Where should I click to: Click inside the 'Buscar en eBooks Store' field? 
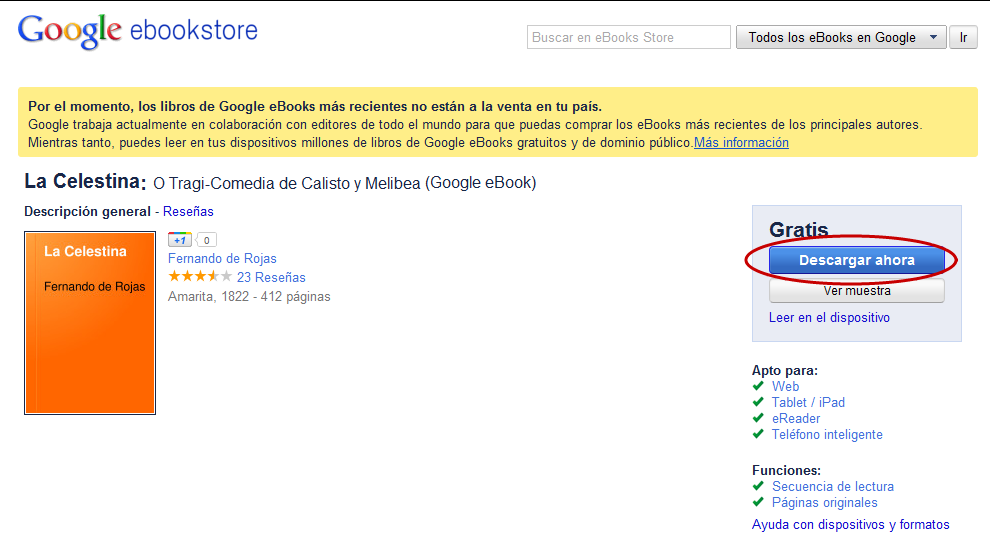[628, 38]
